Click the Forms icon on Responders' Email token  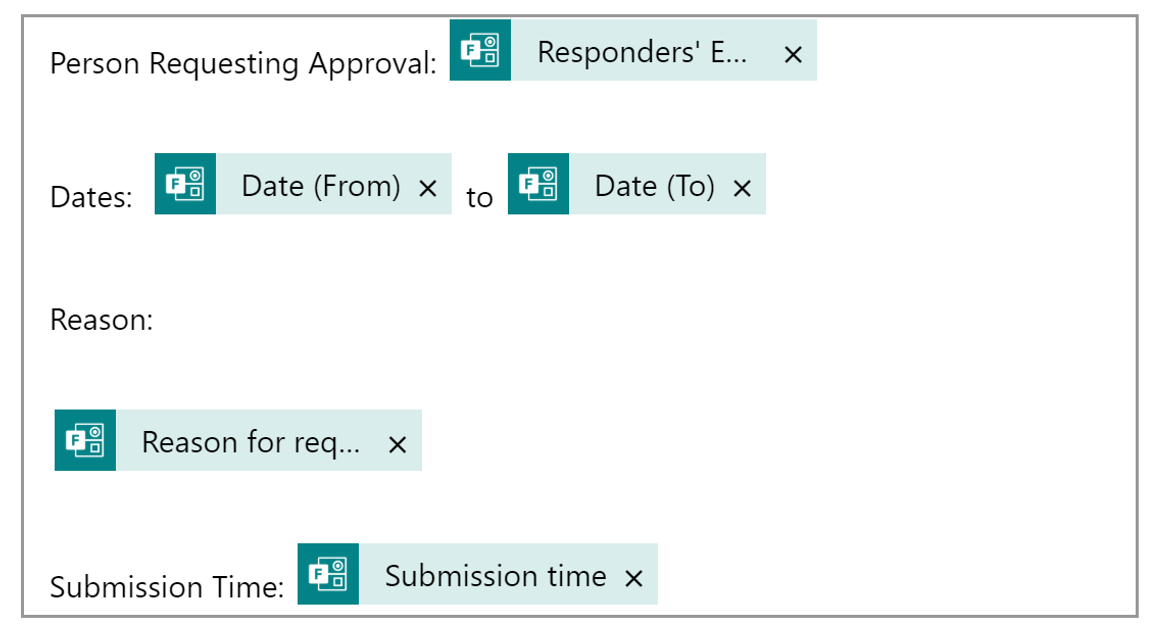click(x=480, y=51)
